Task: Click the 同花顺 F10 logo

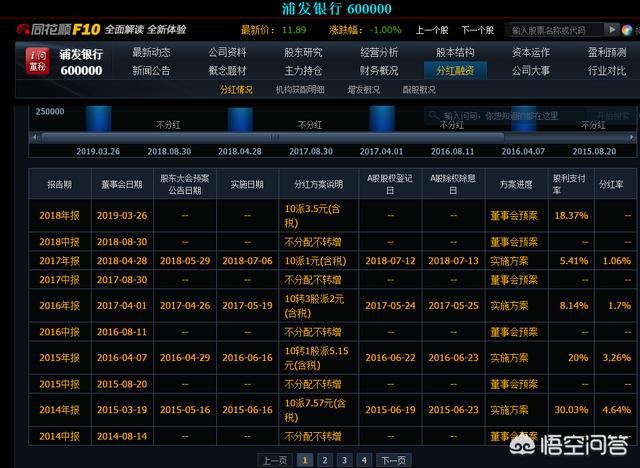Action: pos(58,29)
